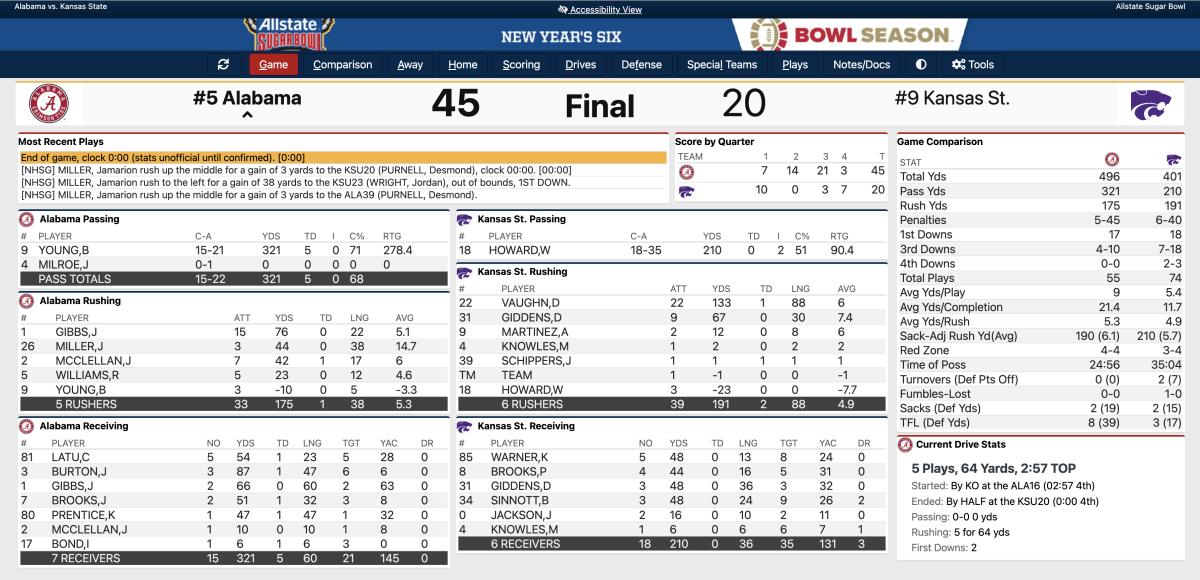Open the Notes/Docs button

(x=861, y=65)
